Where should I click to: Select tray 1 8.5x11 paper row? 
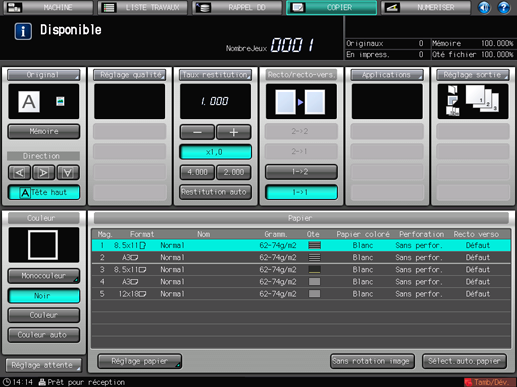(301, 245)
